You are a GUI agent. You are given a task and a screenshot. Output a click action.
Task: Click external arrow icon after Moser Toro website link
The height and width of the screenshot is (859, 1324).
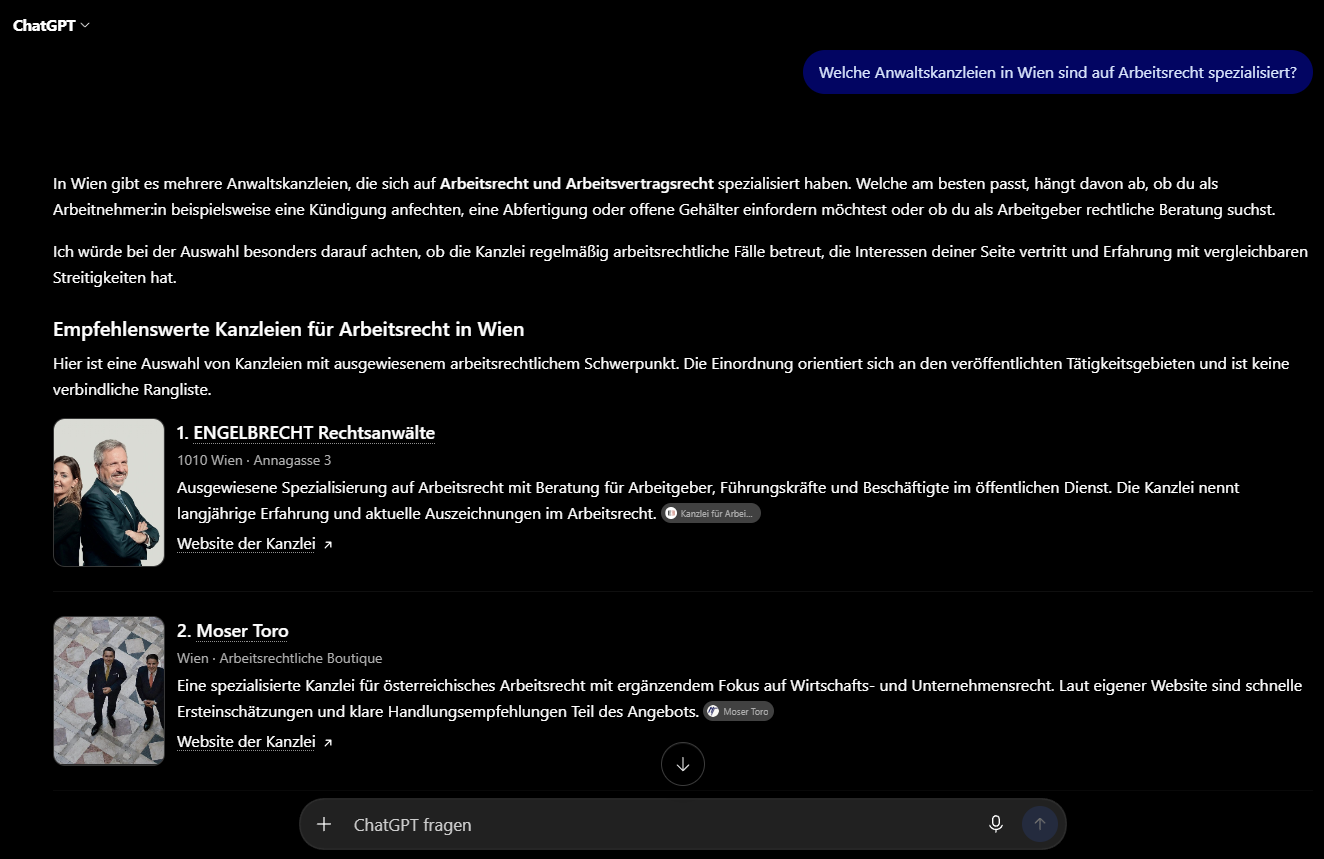pos(328,743)
